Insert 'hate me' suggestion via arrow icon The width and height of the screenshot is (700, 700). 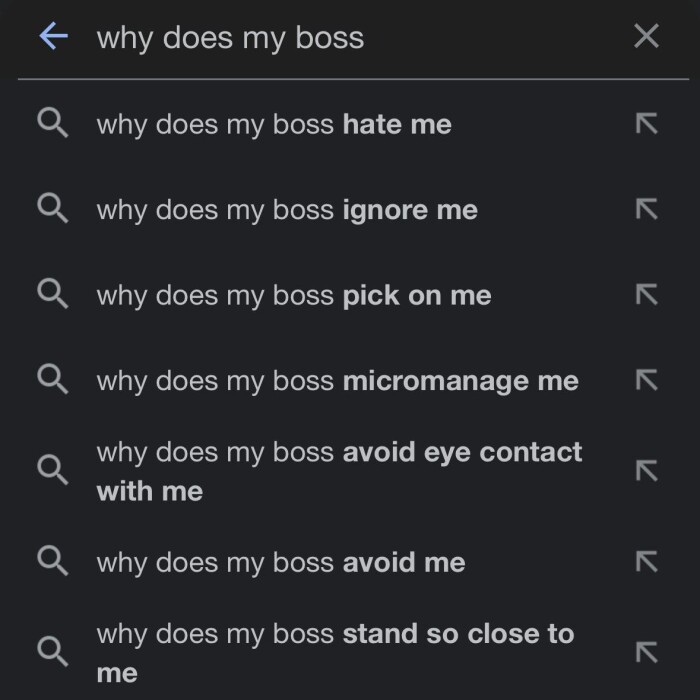coord(647,124)
